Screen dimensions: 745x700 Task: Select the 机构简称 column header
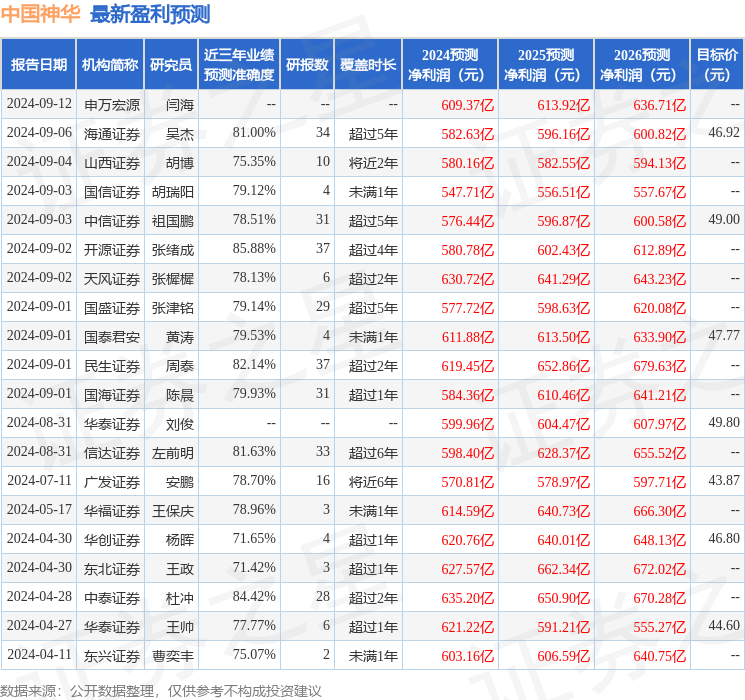[x=110, y=65]
